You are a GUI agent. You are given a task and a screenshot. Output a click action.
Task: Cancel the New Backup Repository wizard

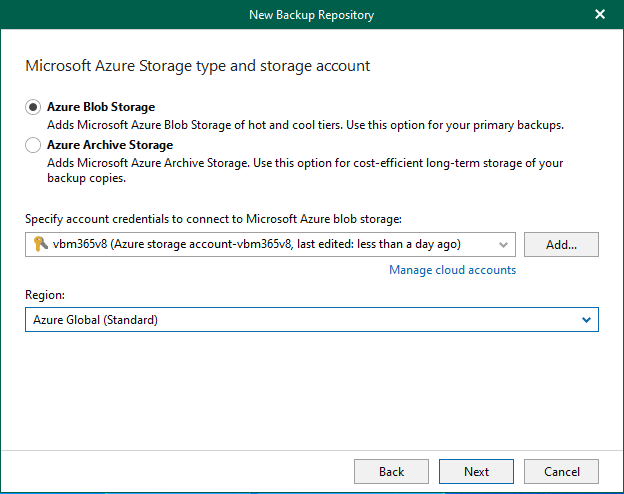(x=561, y=471)
